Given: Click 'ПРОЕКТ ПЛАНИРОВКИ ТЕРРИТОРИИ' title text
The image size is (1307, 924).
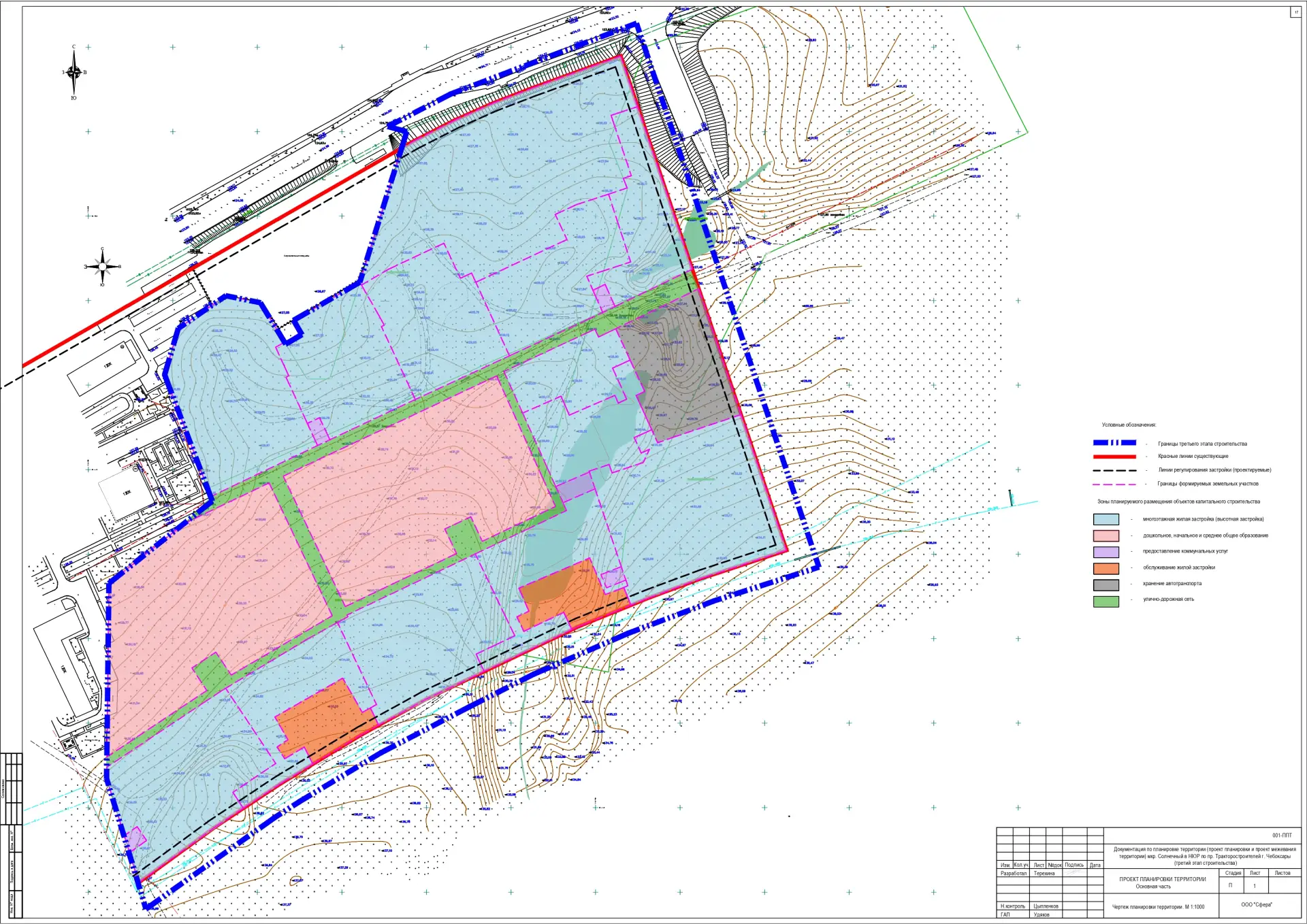Looking at the screenshot, I should 1162,879.
